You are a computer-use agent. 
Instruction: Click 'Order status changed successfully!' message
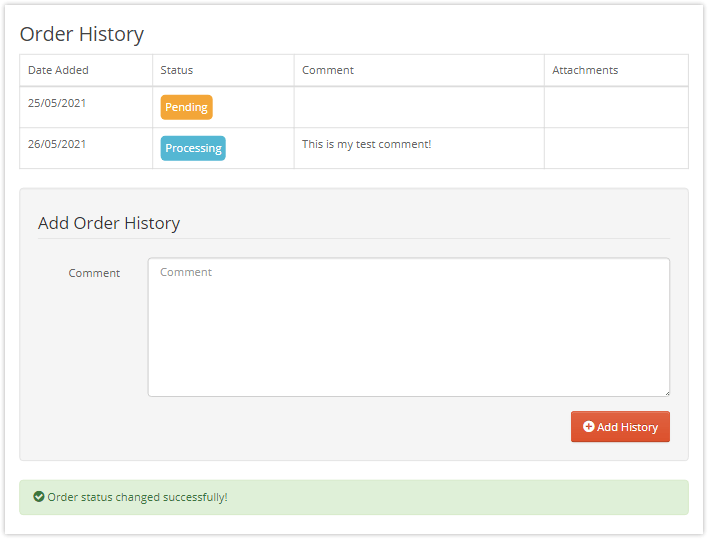pos(137,497)
